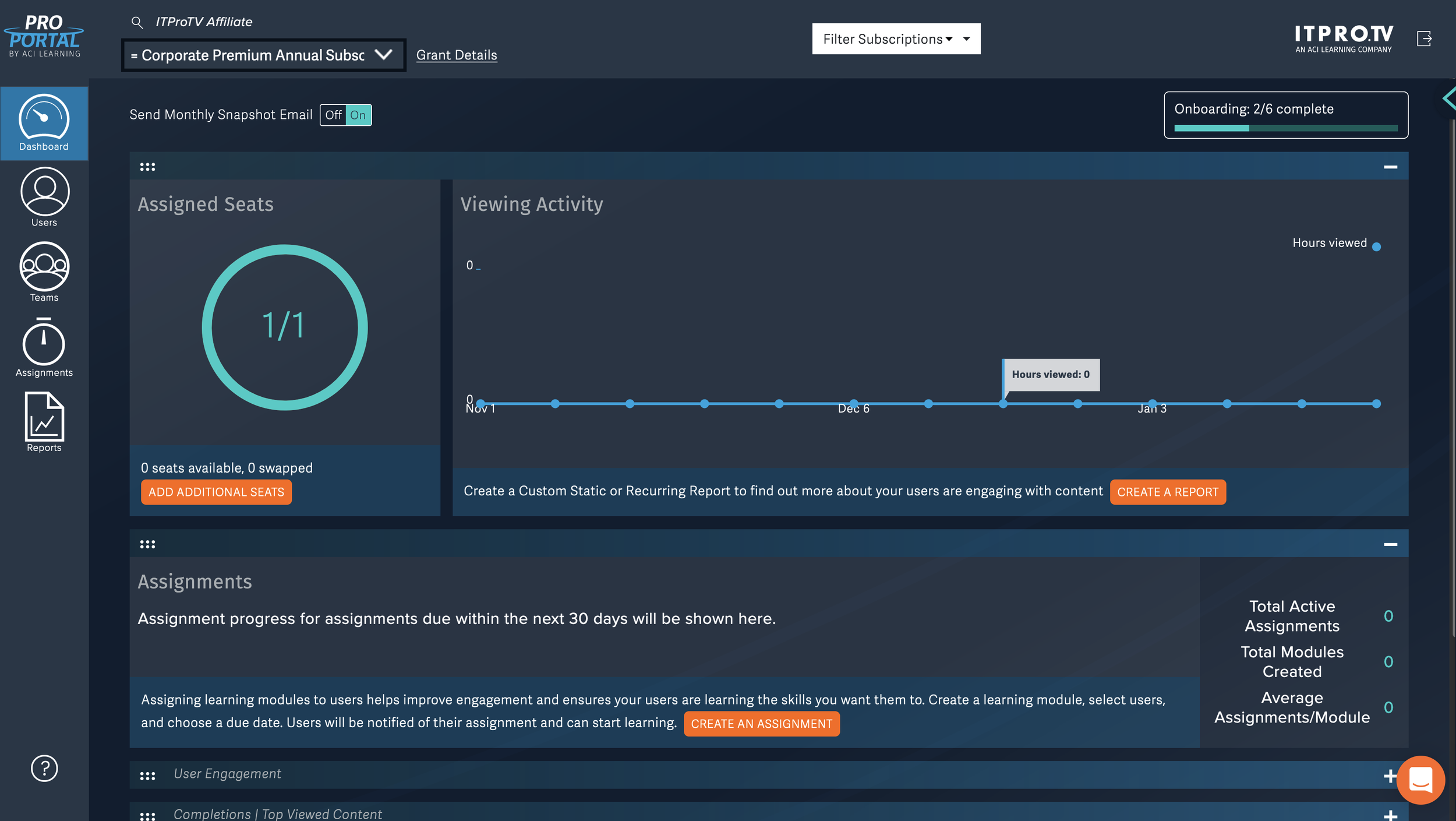Click the search magnifier icon
The image size is (1456, 821).
(x=137, y=22)
